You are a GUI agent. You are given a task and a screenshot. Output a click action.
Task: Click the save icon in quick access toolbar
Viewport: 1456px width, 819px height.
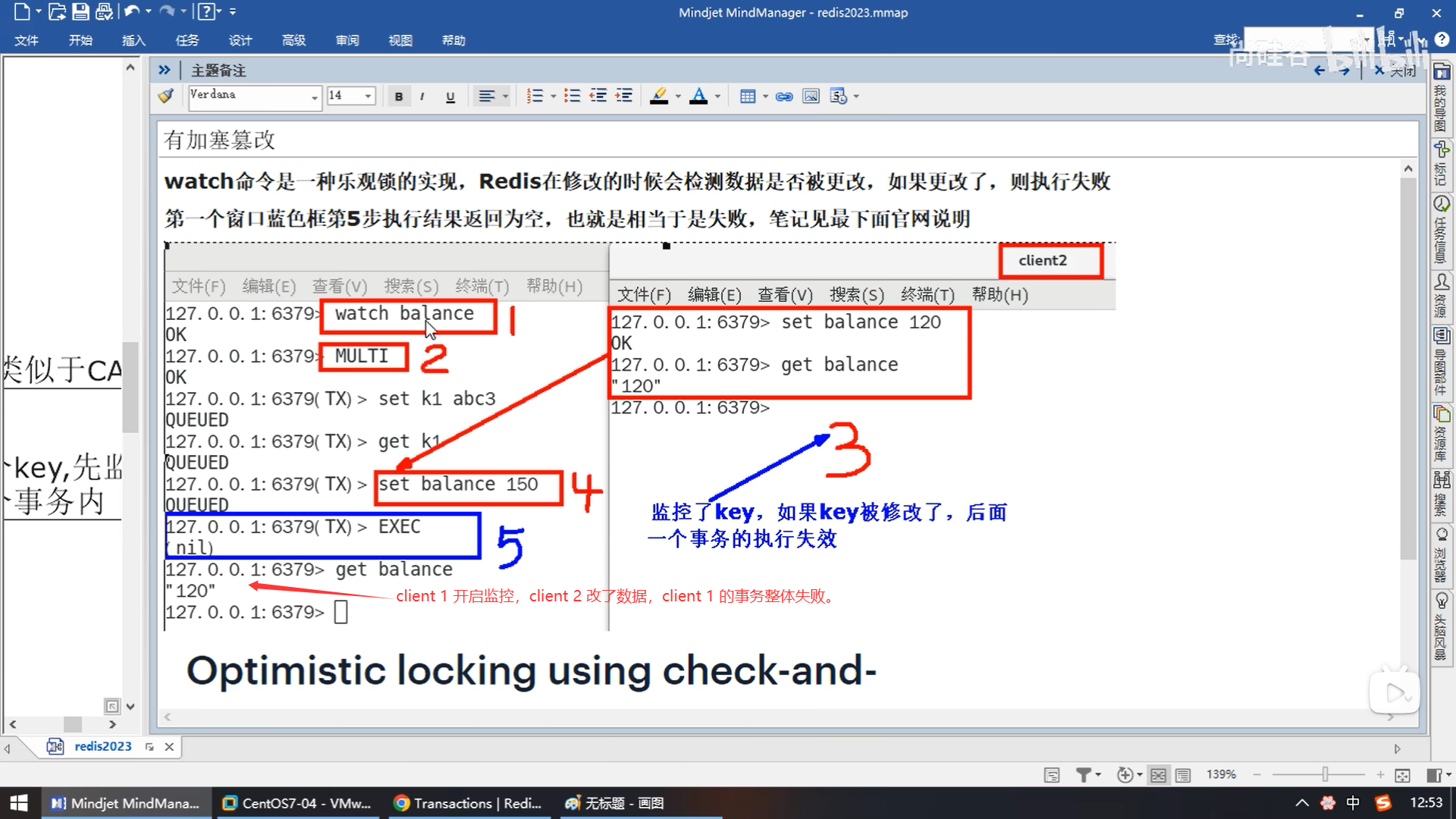pos(80,11)
